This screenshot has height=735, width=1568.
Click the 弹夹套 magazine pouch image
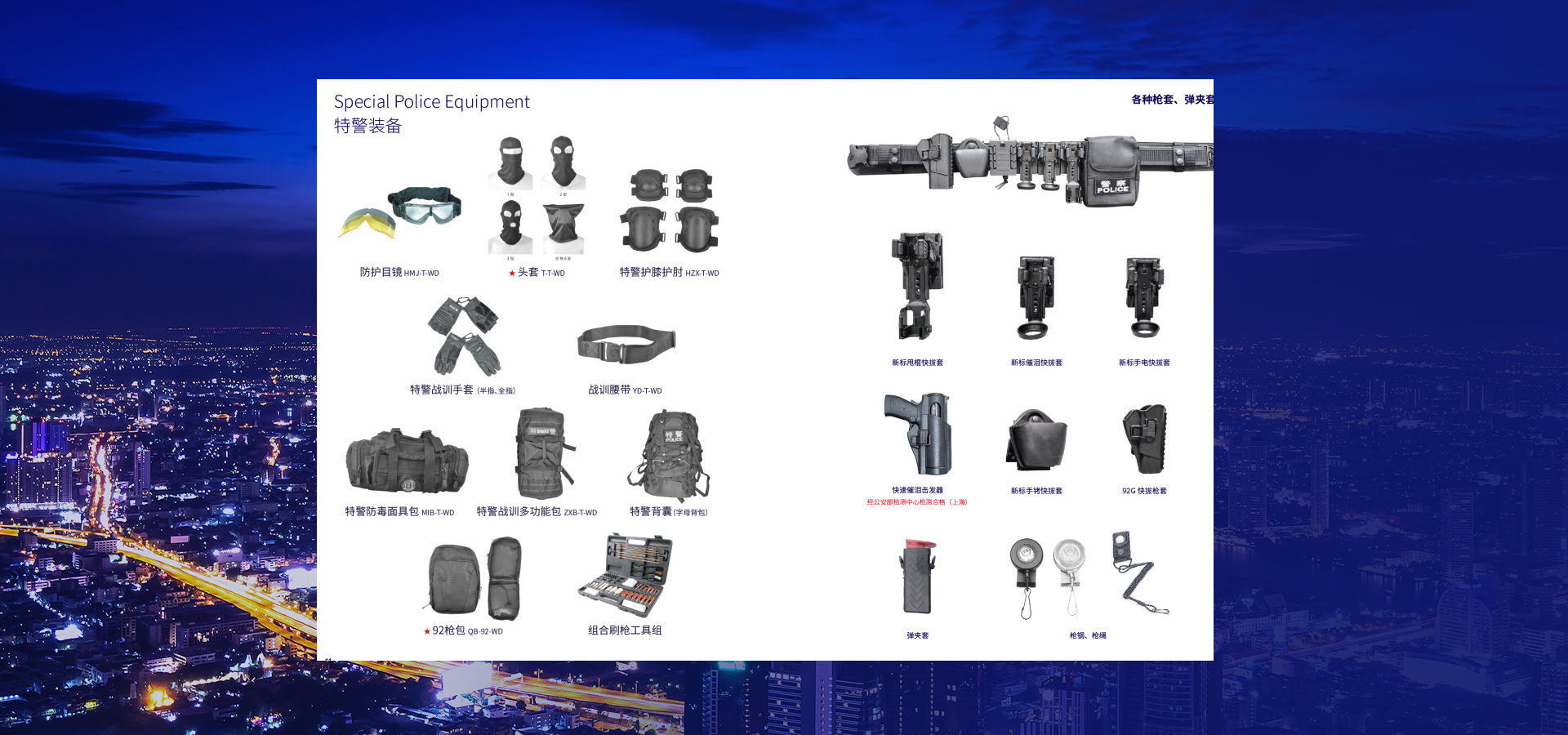pyautogui.click(x=918, y=577)
